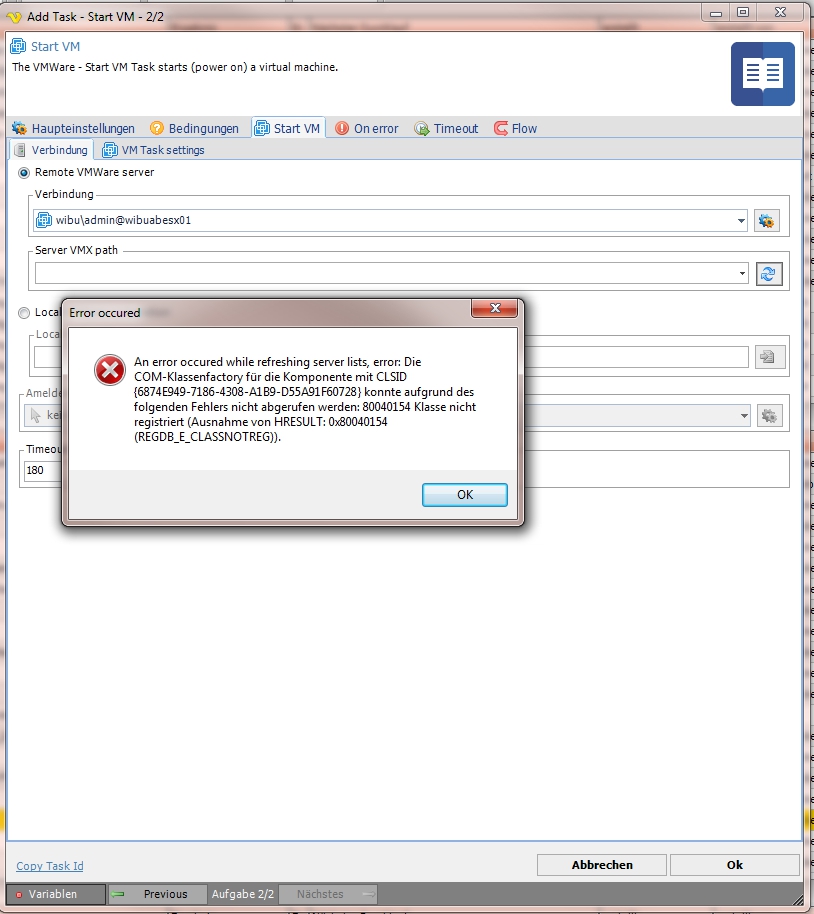Click the blue help book icon
This screenshot has width=814, height=914.
762,74
